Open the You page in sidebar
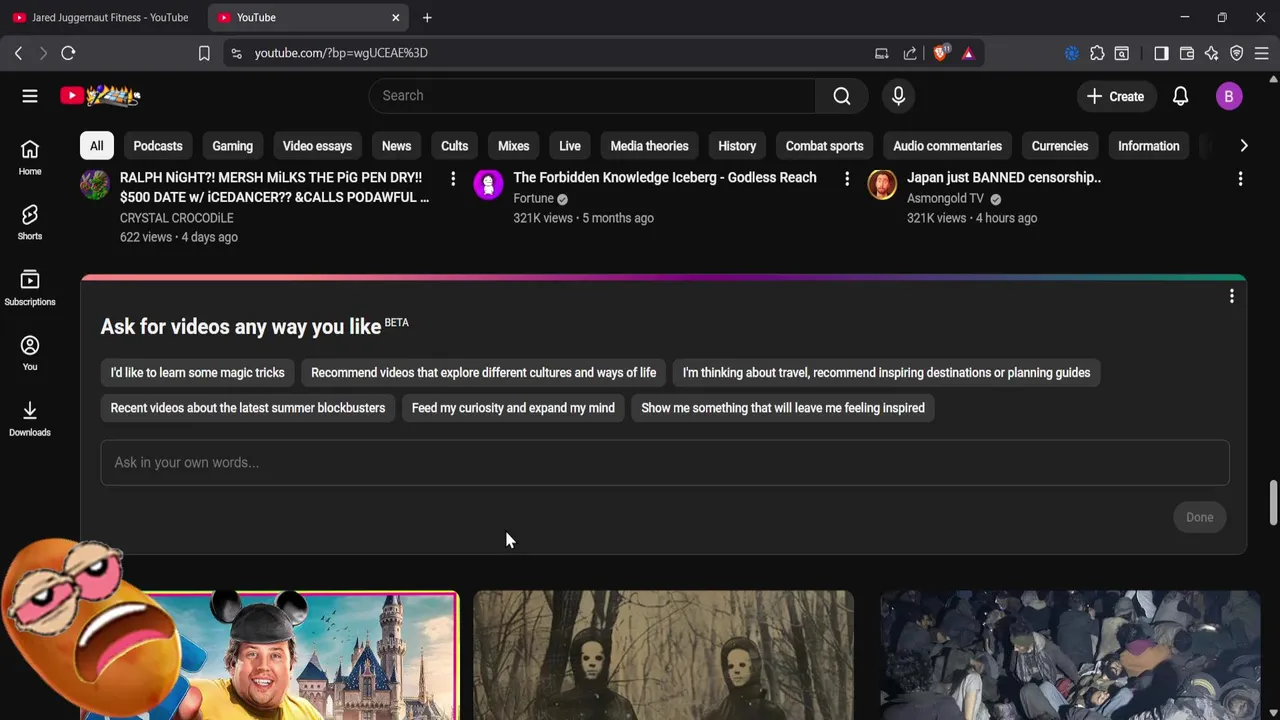The image size is (1280, 720). (30, 353)
